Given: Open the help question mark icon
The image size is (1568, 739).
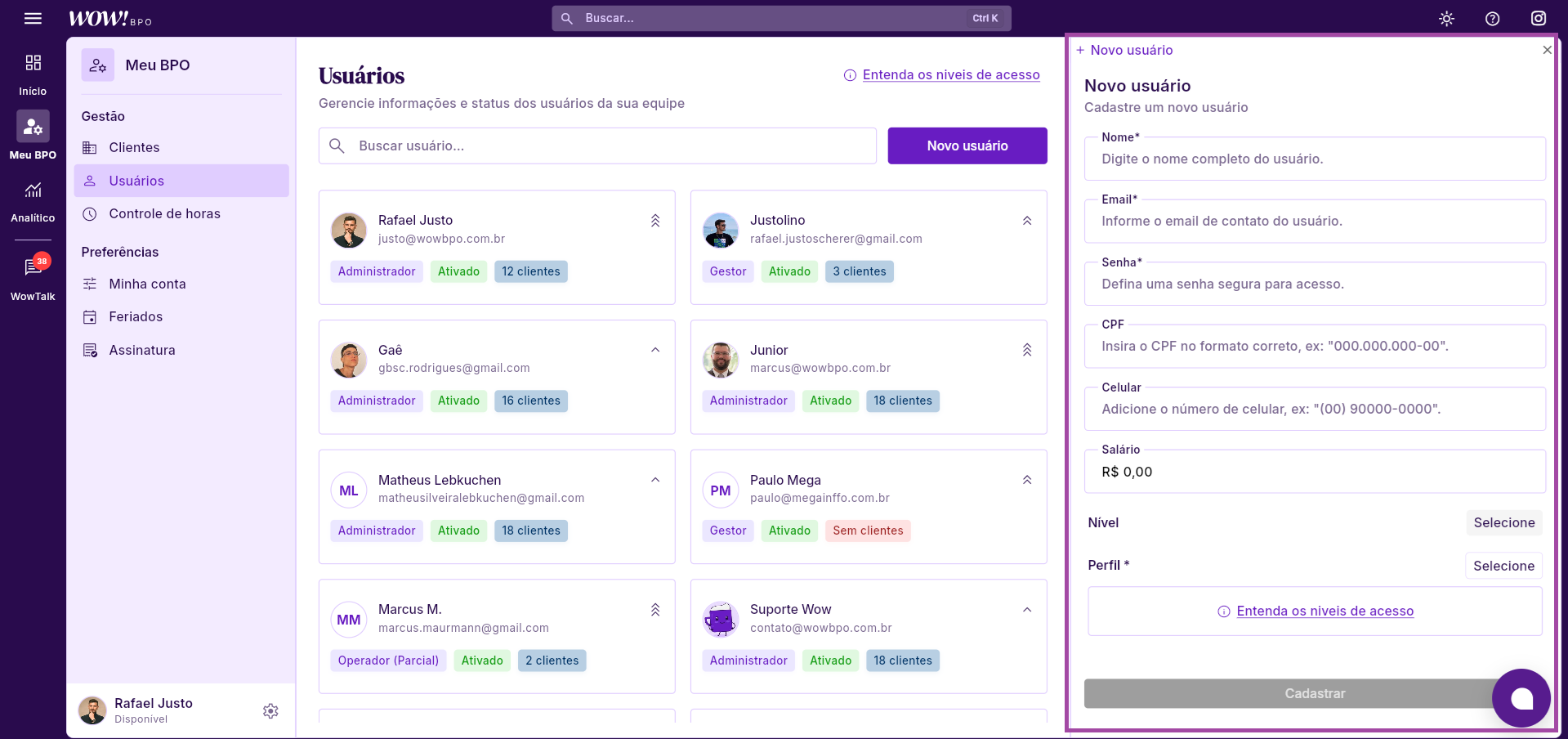Looking at the screenshot, I should pyautogui.click(x=1492, y=19).
